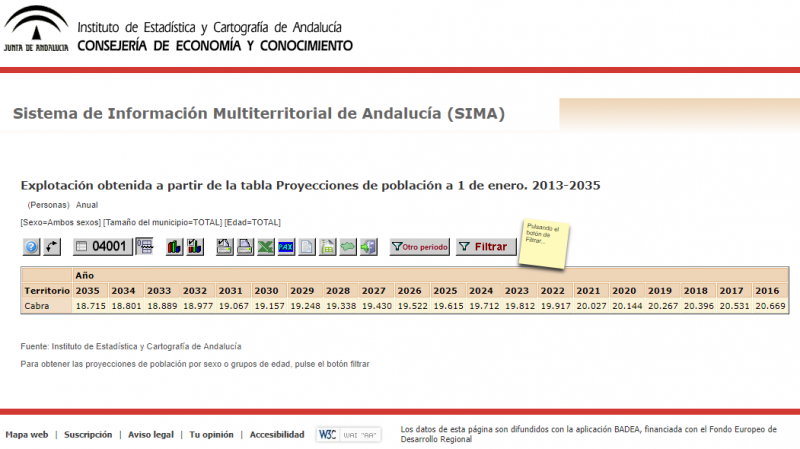Click the green Andalucía map icon

pos(348,246)
